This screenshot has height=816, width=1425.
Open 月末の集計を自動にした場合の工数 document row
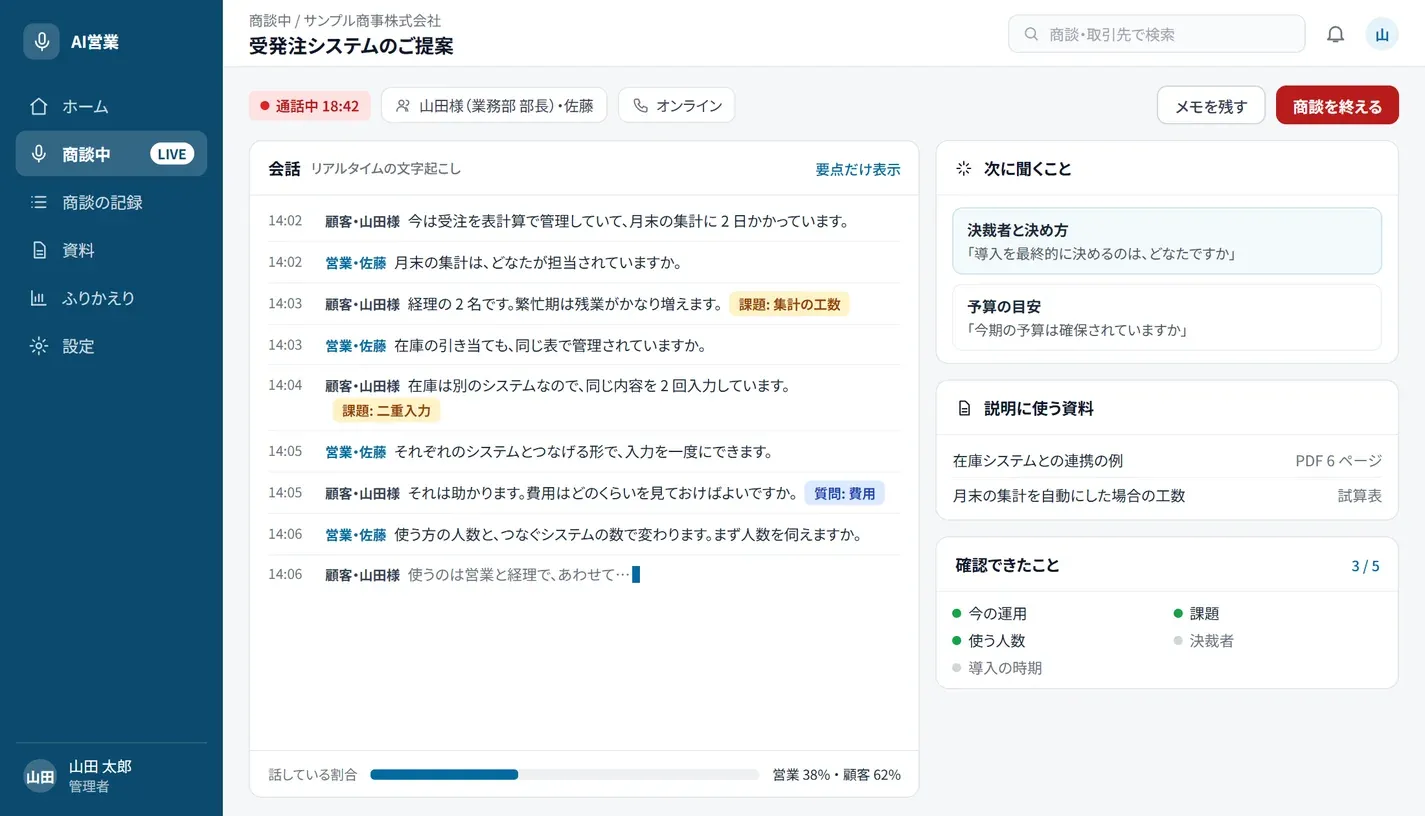[x=1167, y=495]
